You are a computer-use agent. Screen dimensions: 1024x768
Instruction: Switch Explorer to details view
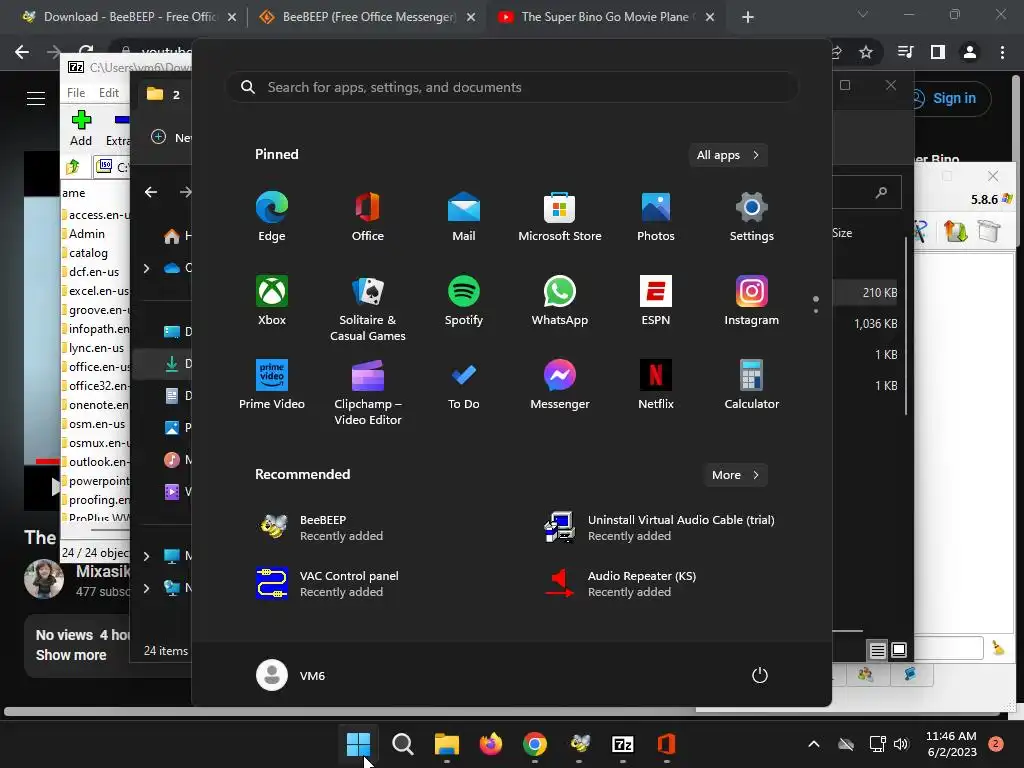coord(878,650)
